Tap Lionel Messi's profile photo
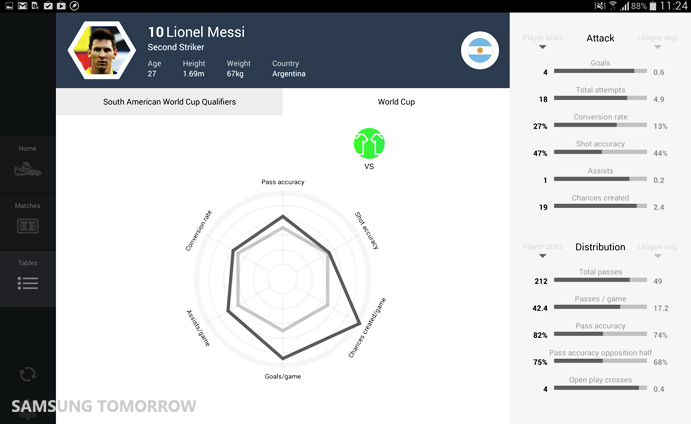This screenshot has height=424, width=691. point(101,50)
